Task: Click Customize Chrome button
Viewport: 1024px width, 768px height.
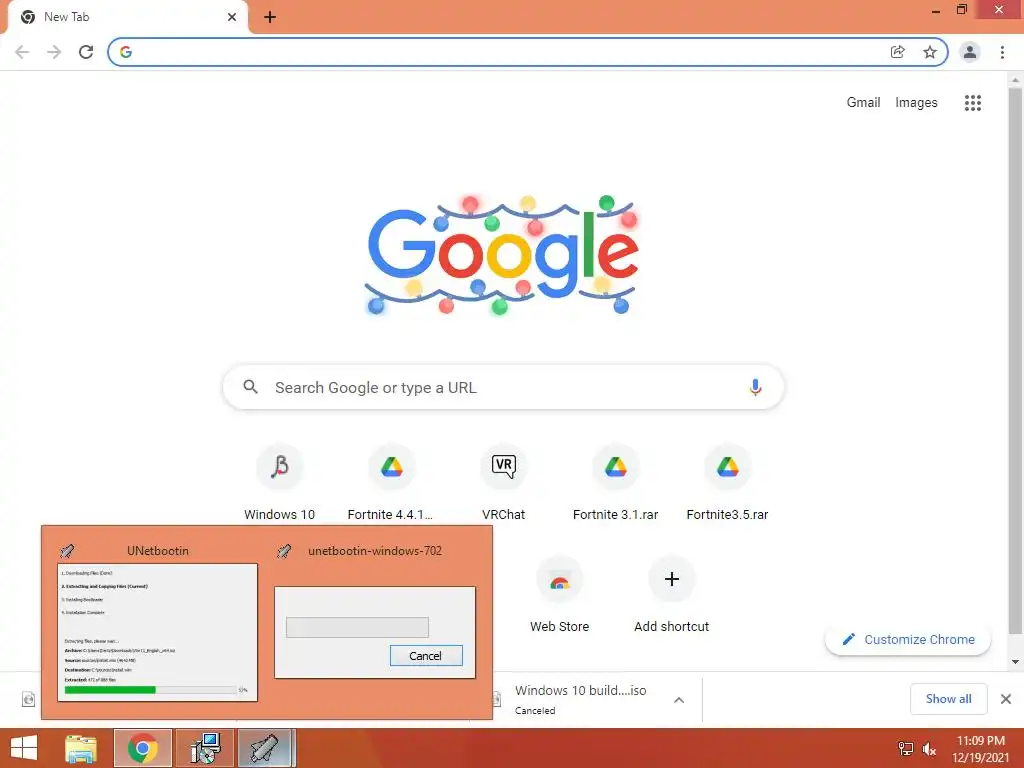Action: tap(908, 639)
